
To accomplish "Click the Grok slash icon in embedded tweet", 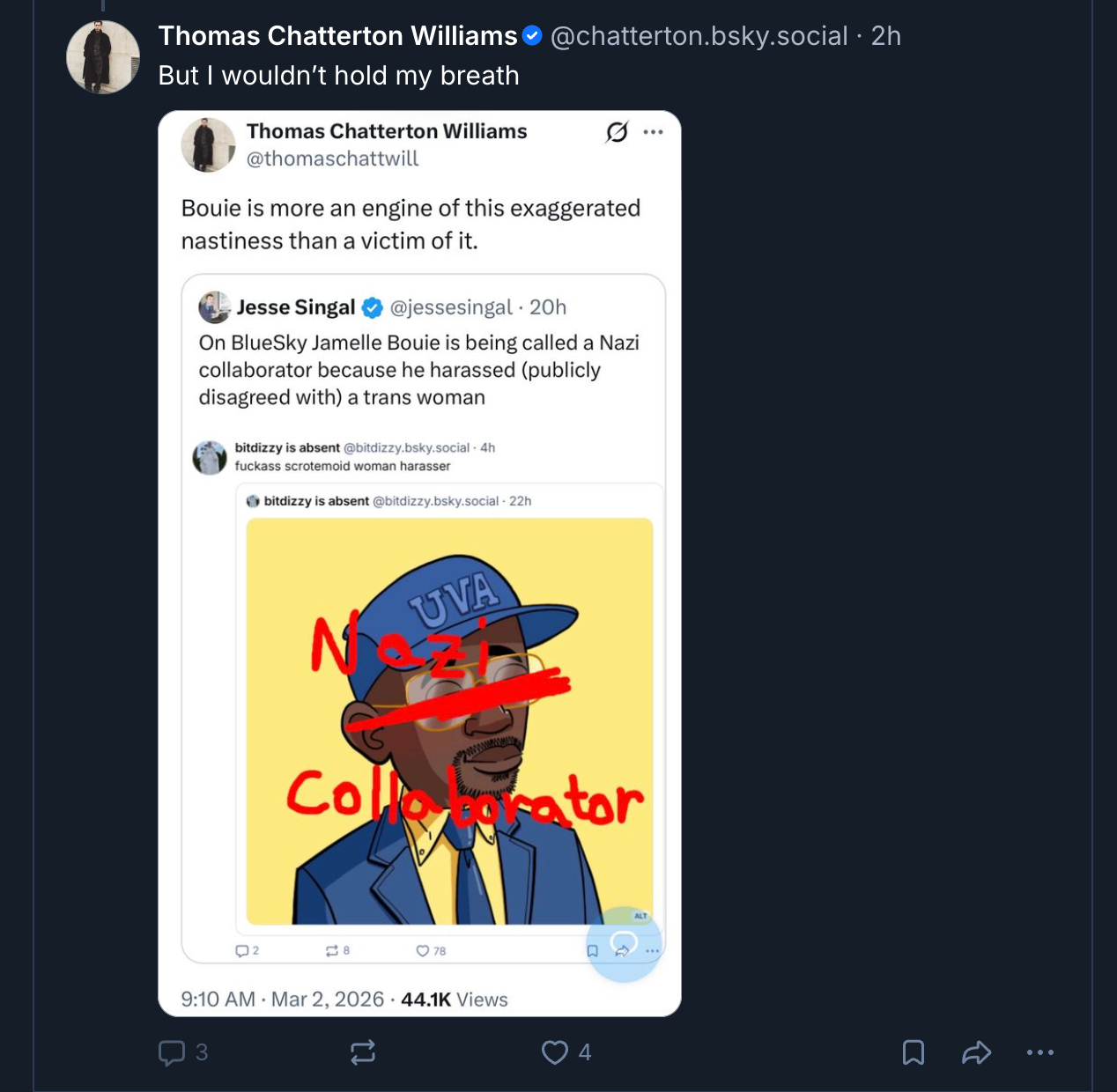I will click(x=617, y=132).
